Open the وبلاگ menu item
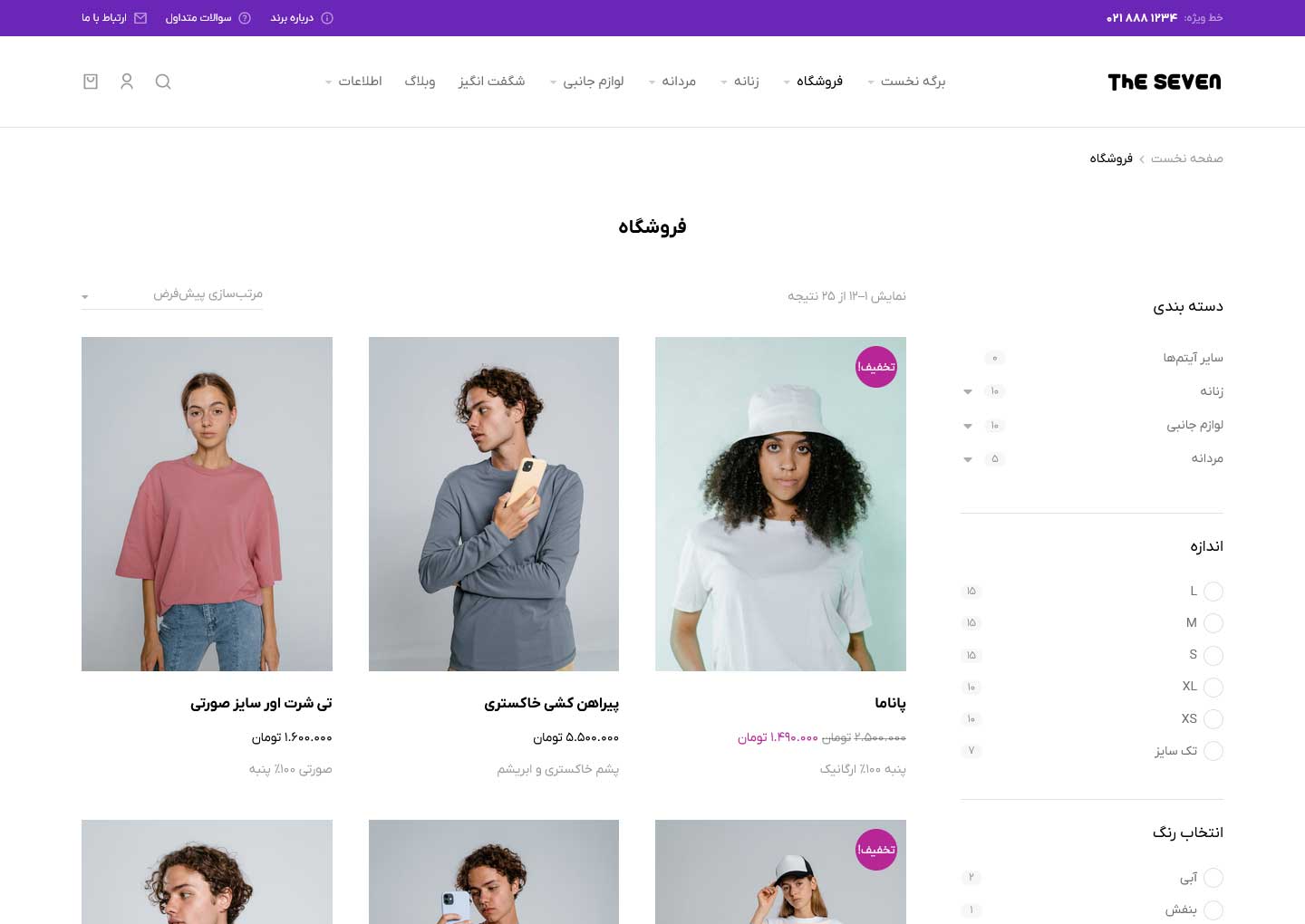The width and height of the screenshot is (1305, 924). tap(420, 82)
